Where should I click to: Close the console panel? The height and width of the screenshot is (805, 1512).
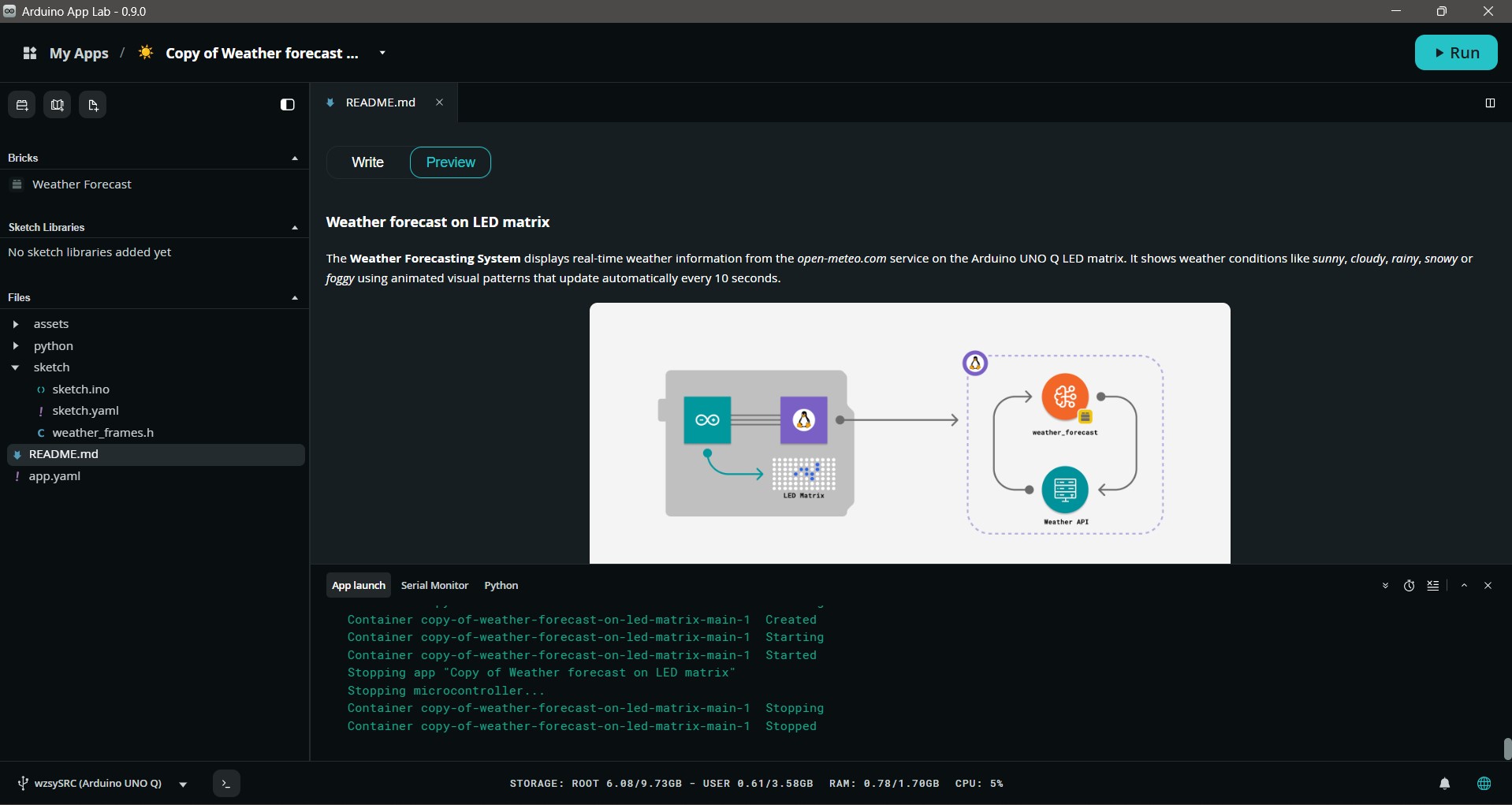(1488, 586)
